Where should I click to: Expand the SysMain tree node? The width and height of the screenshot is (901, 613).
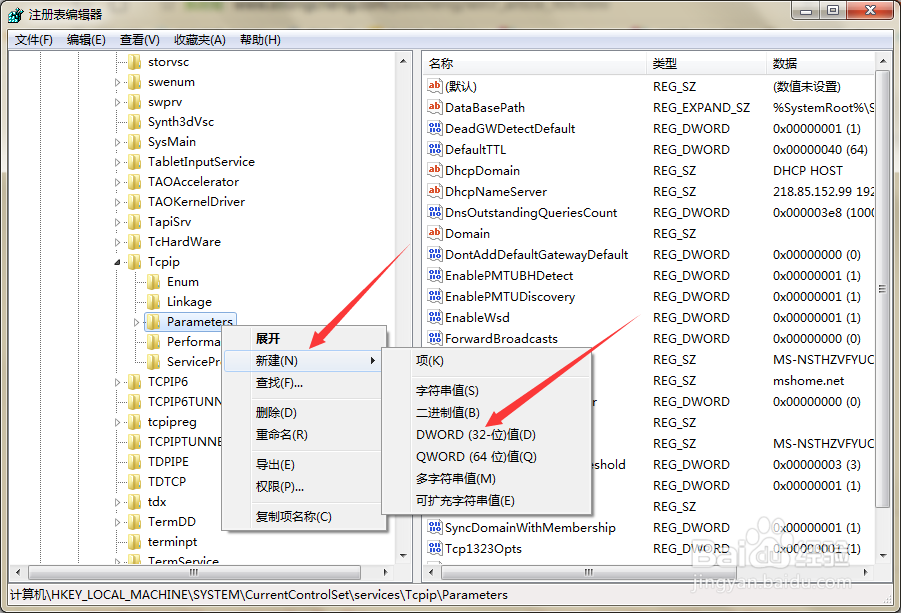[x=117, y=142]
